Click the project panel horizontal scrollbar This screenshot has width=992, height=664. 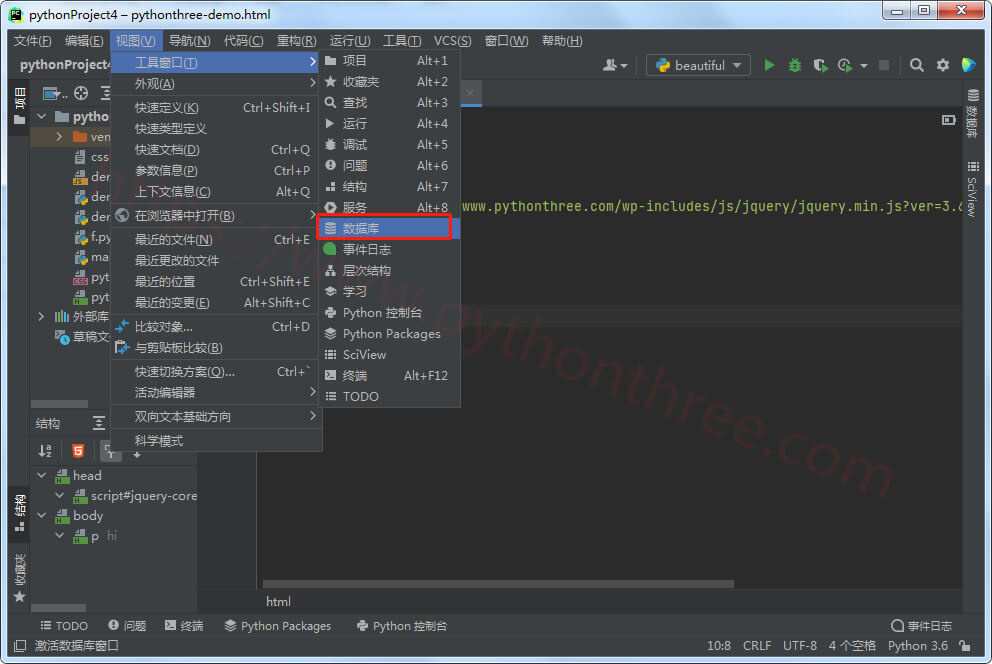59,404
